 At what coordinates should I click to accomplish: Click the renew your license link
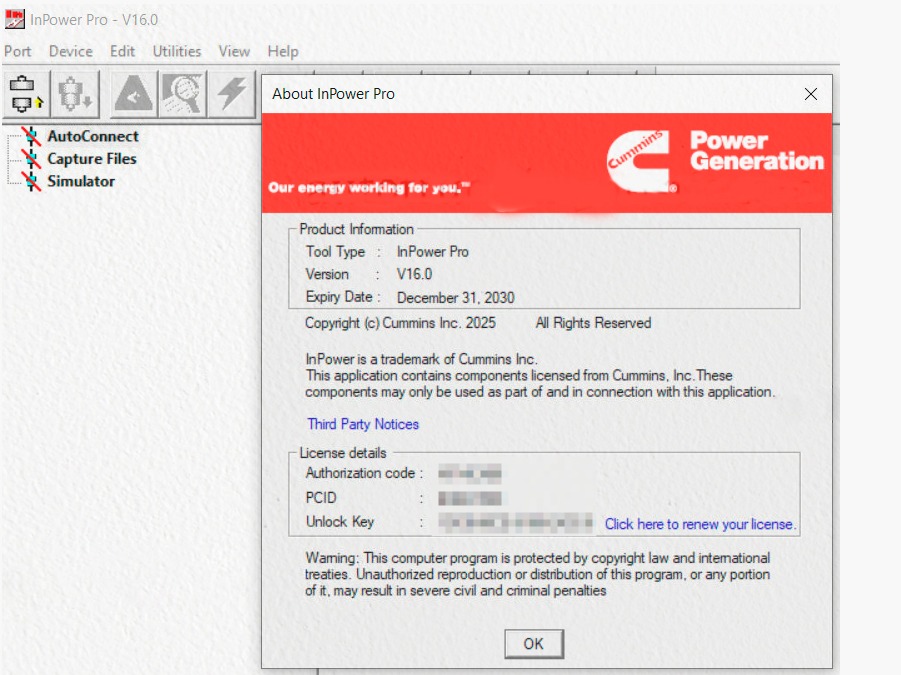pos(700,524)
